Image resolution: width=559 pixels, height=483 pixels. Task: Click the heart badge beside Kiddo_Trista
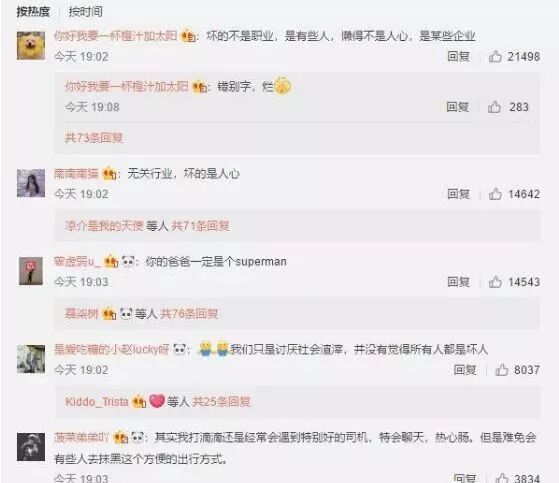pos(157,402)
